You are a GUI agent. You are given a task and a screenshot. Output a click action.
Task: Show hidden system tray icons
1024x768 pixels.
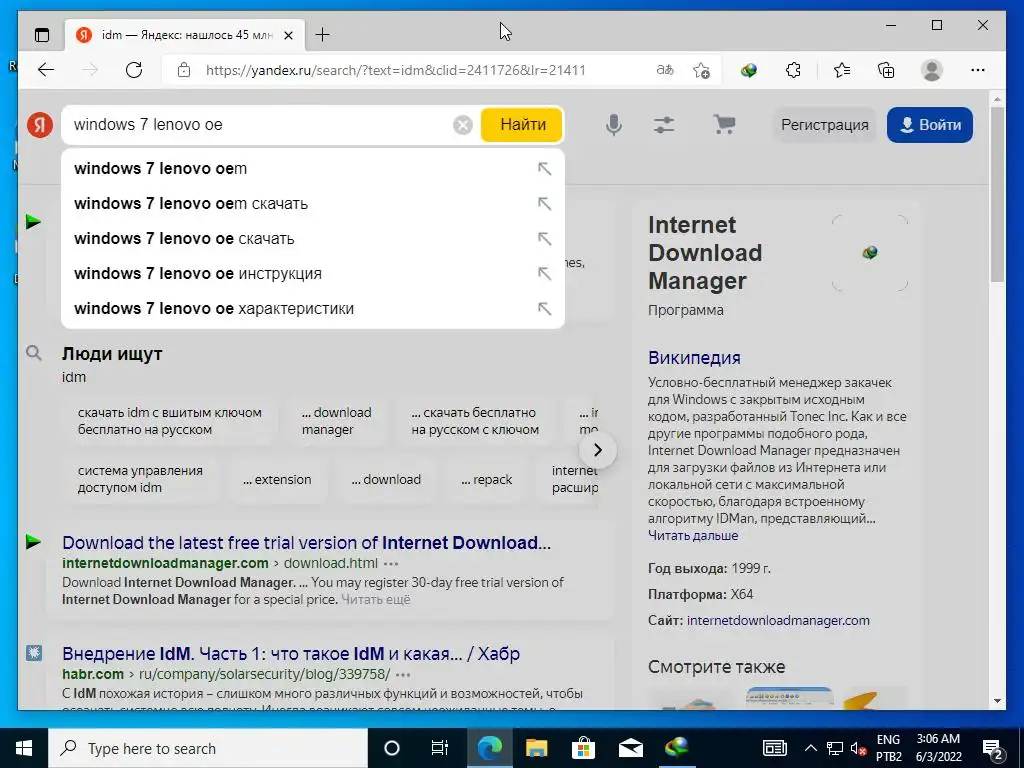pyautogui.click(x=810, y=748)
